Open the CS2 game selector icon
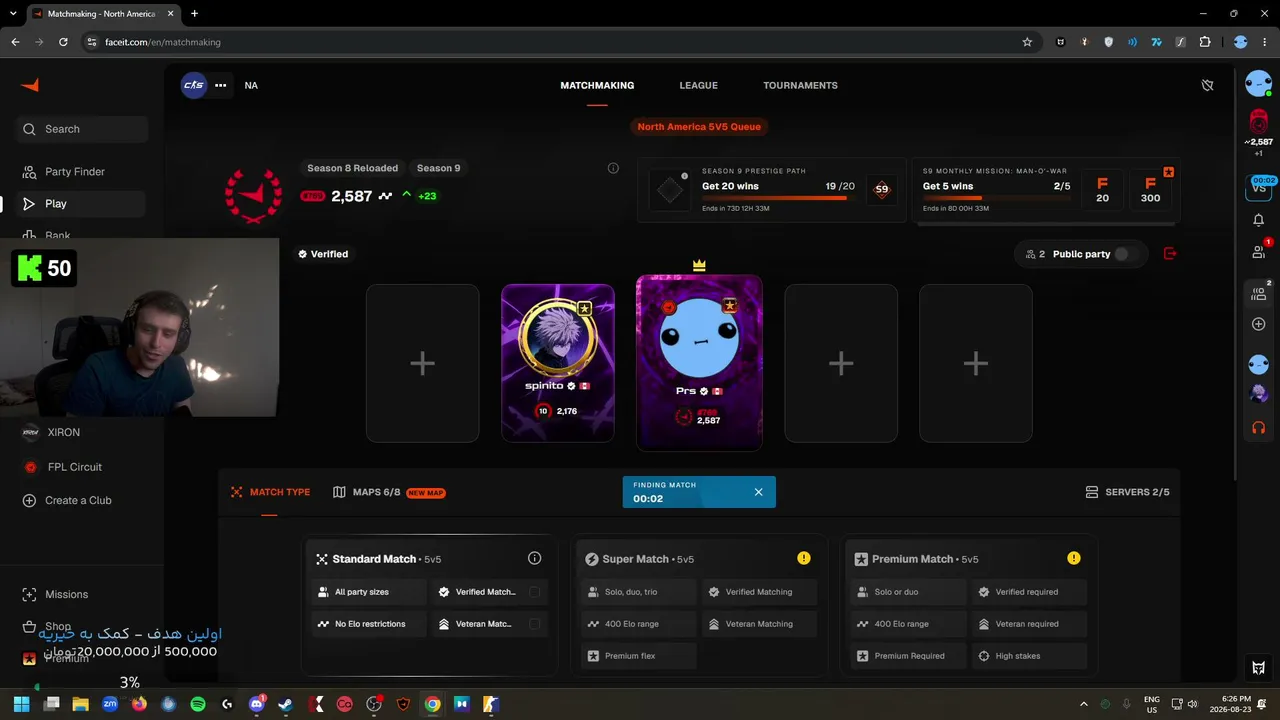Viewport: 1280px width, 720px height. [194, 85]
